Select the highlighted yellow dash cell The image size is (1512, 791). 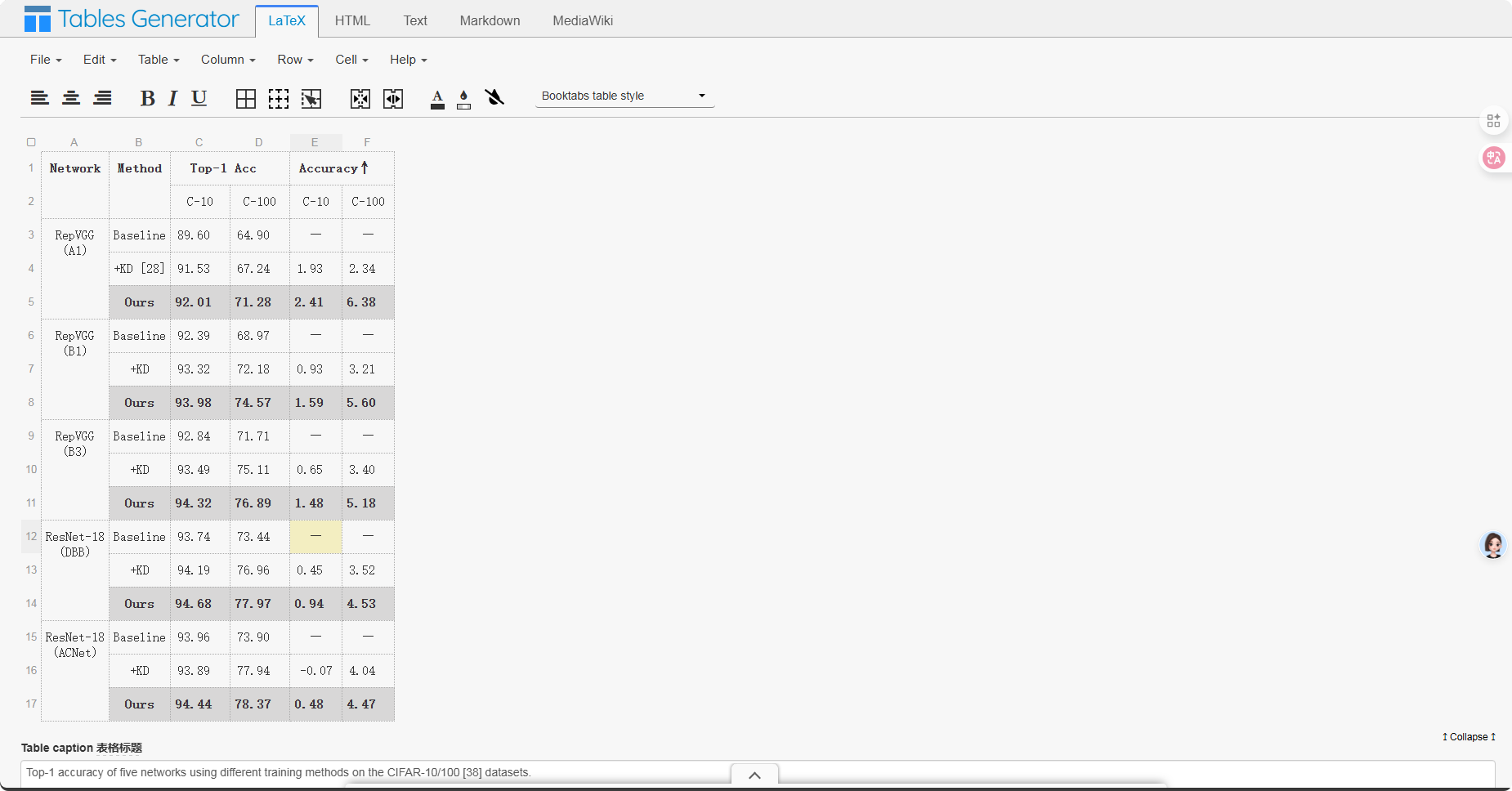point(316,537)
